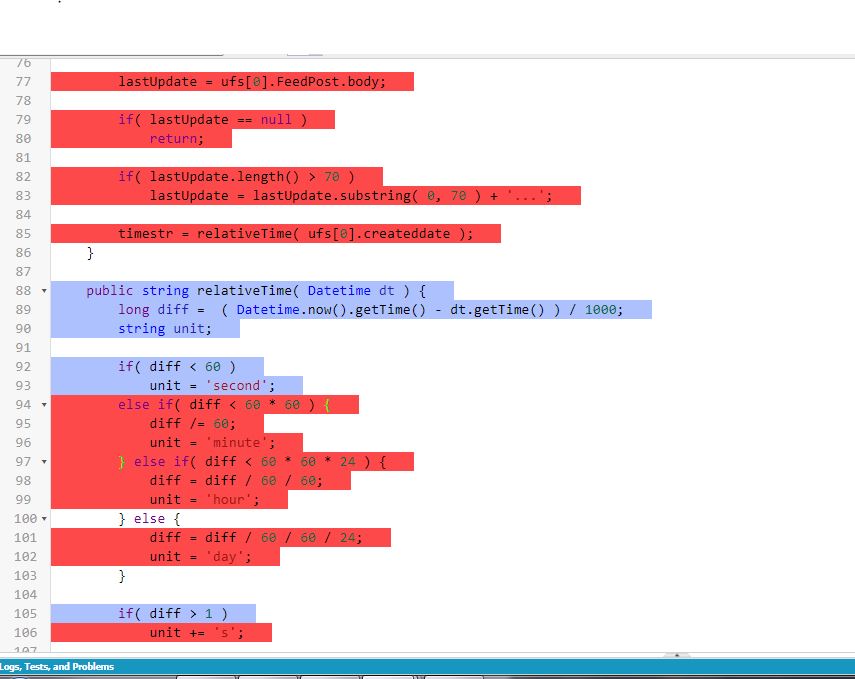Click the 'if( lastUpdate.length() > 70 )' line
The width and height of the screenshot is (855, 679).
click(236, 177)
